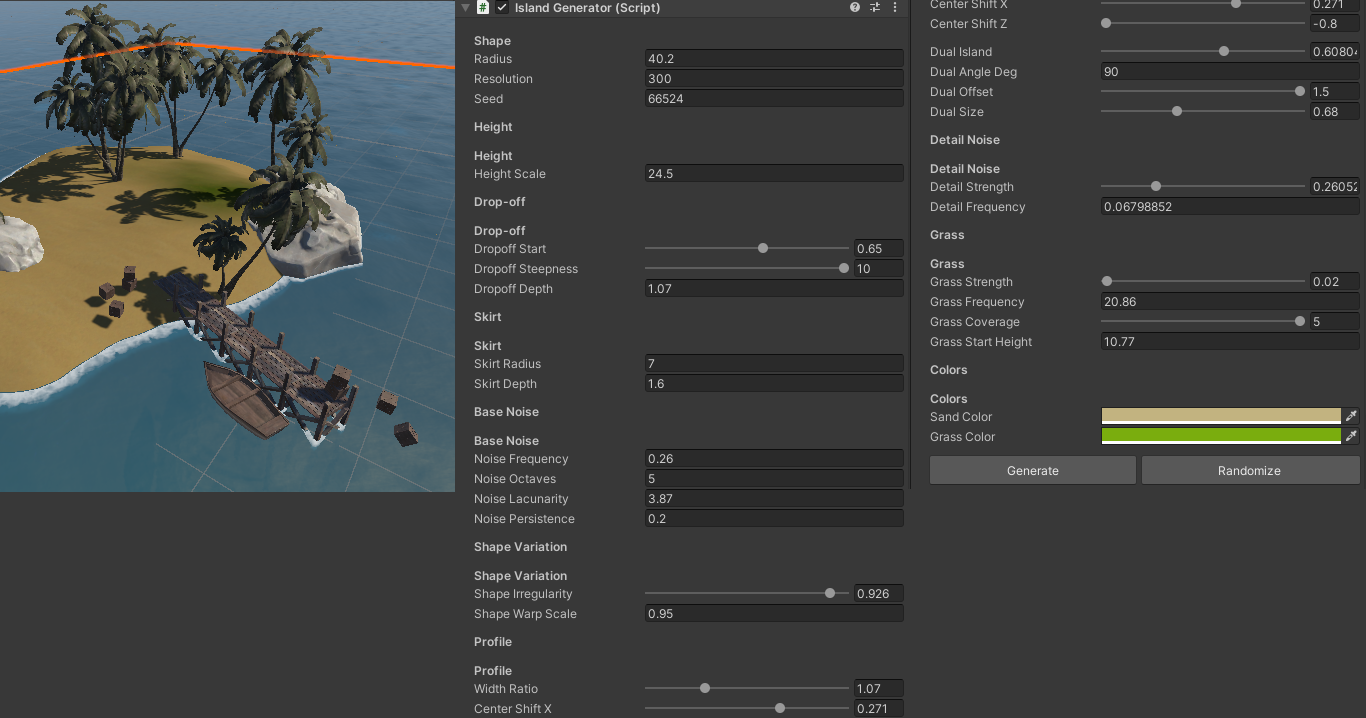Open the component help reference icon

[855, 7]
